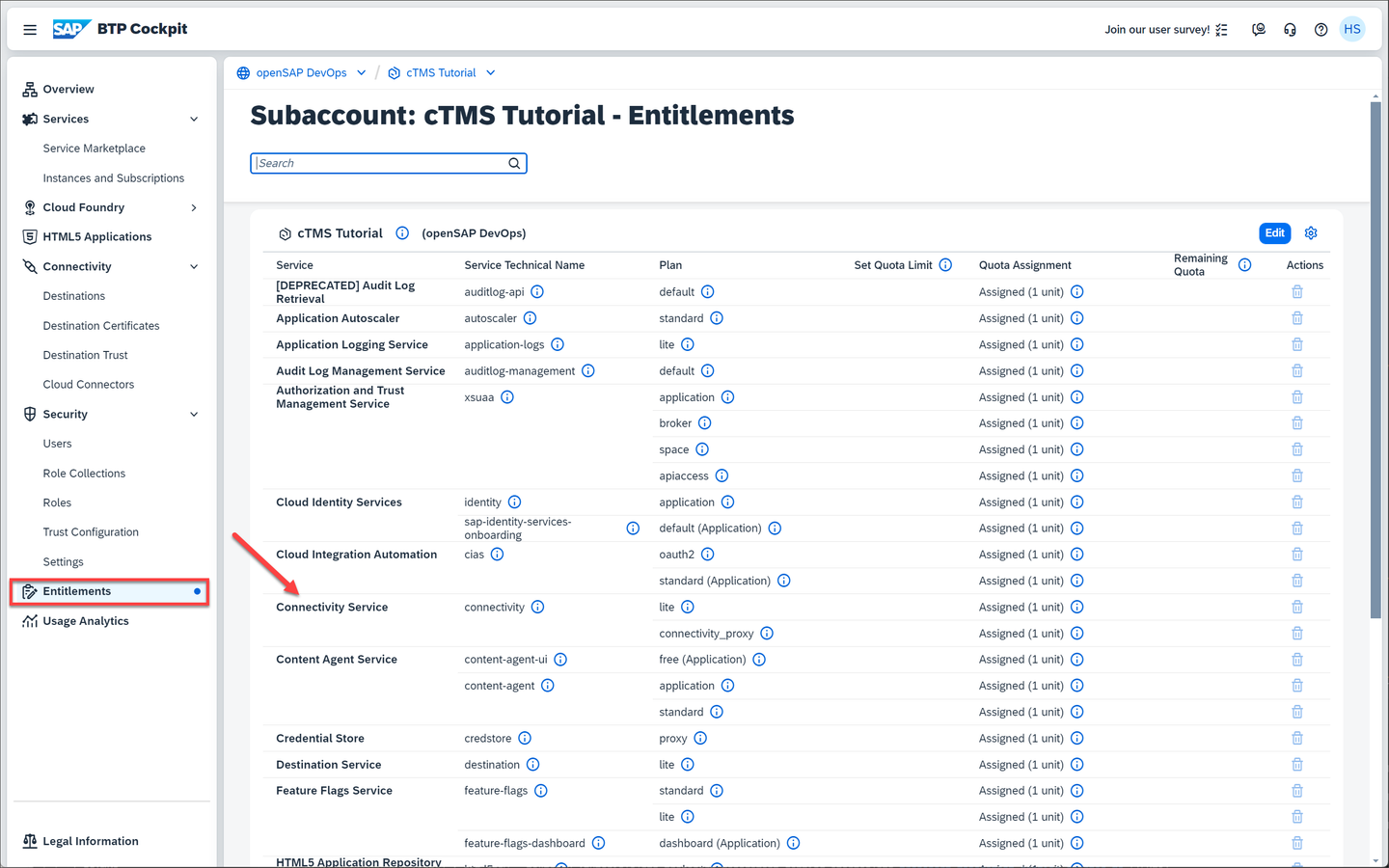Collapse the Connectivity navigation section

coord(194,267)
